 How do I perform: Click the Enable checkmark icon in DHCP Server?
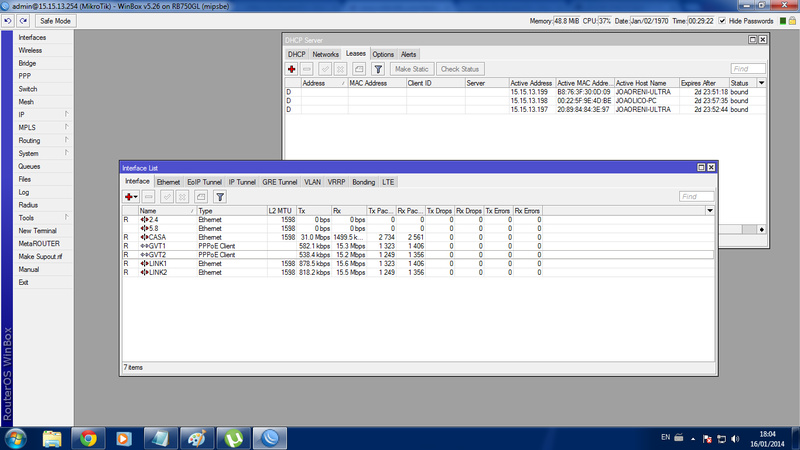pyautogui.click(x=325, y=69)
